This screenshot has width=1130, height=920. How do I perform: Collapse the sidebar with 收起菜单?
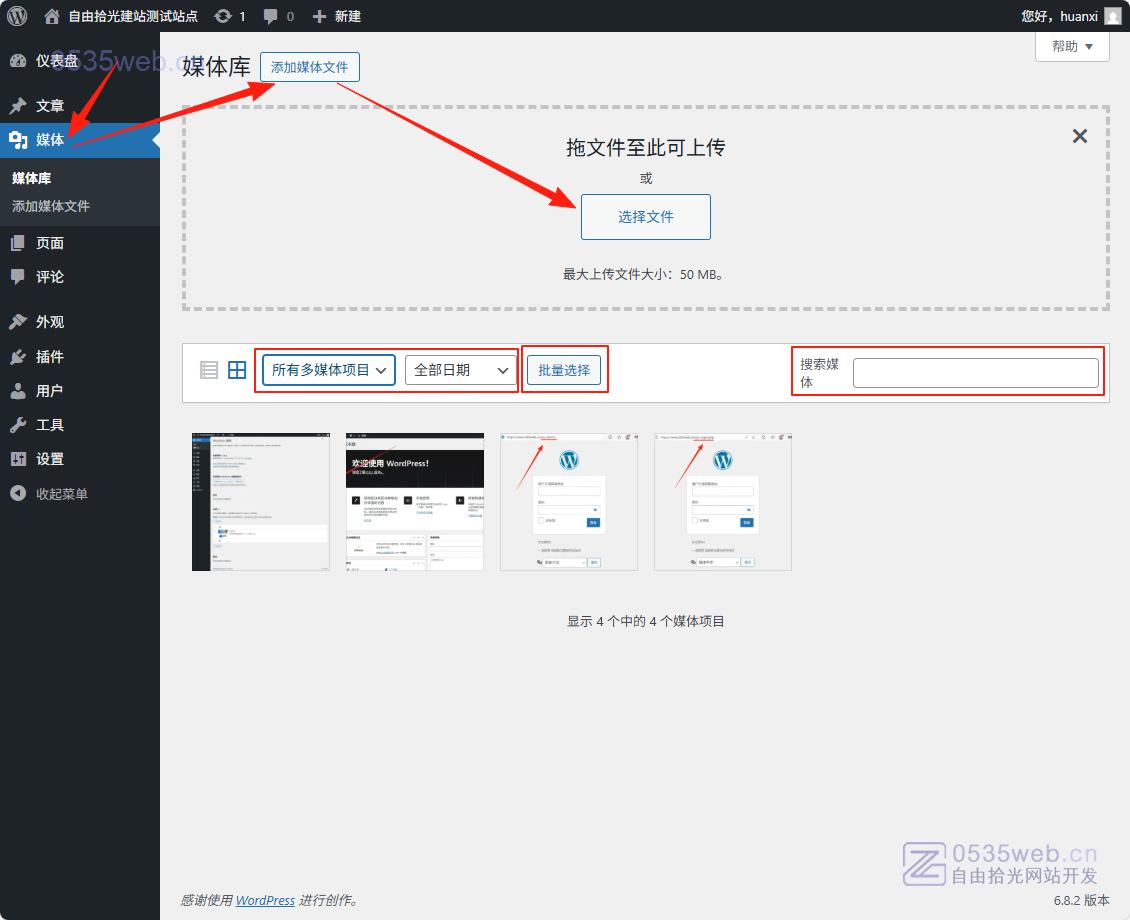tap(61, 494)
